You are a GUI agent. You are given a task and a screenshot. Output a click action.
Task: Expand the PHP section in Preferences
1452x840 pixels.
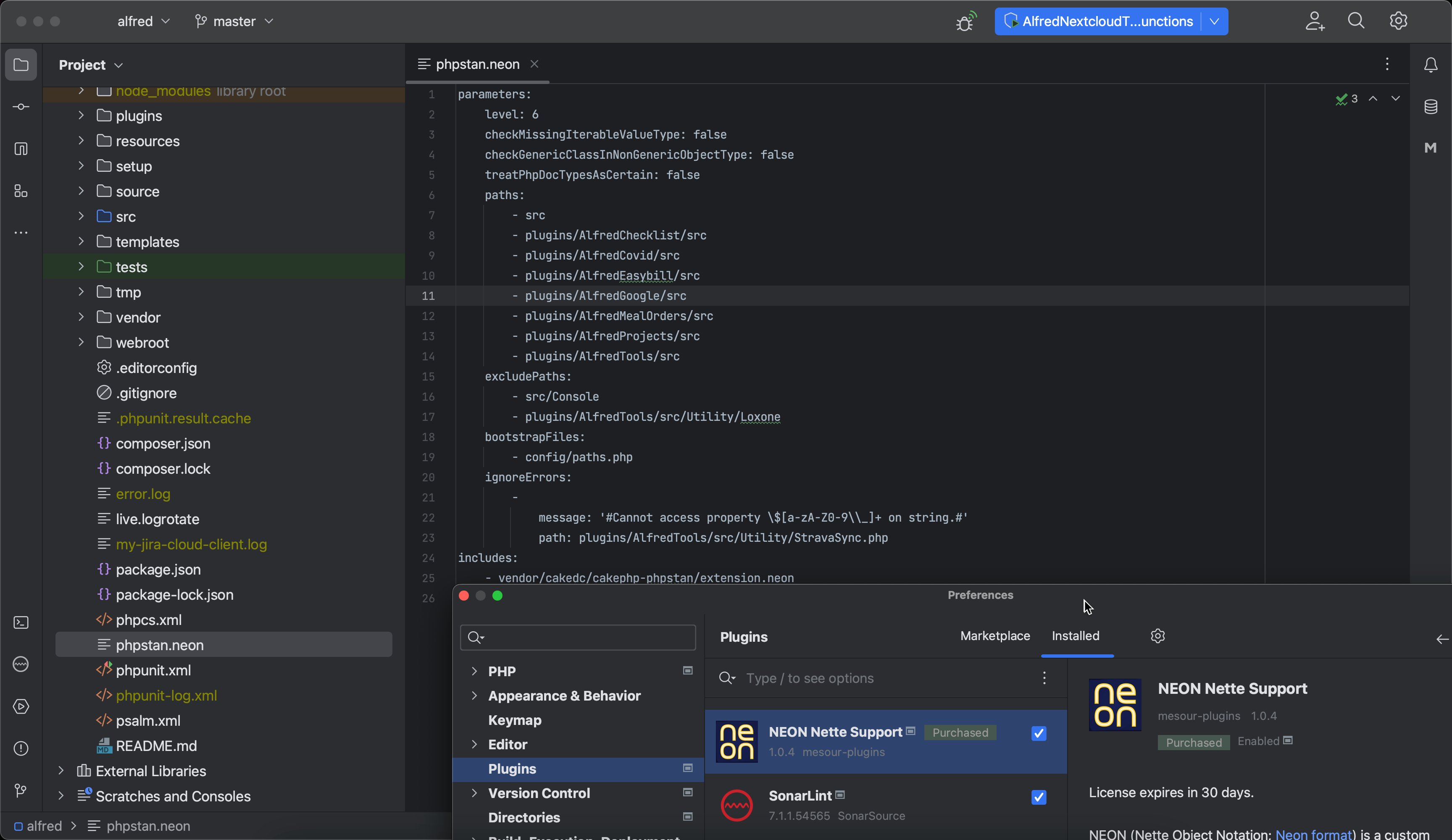(474, 671)
